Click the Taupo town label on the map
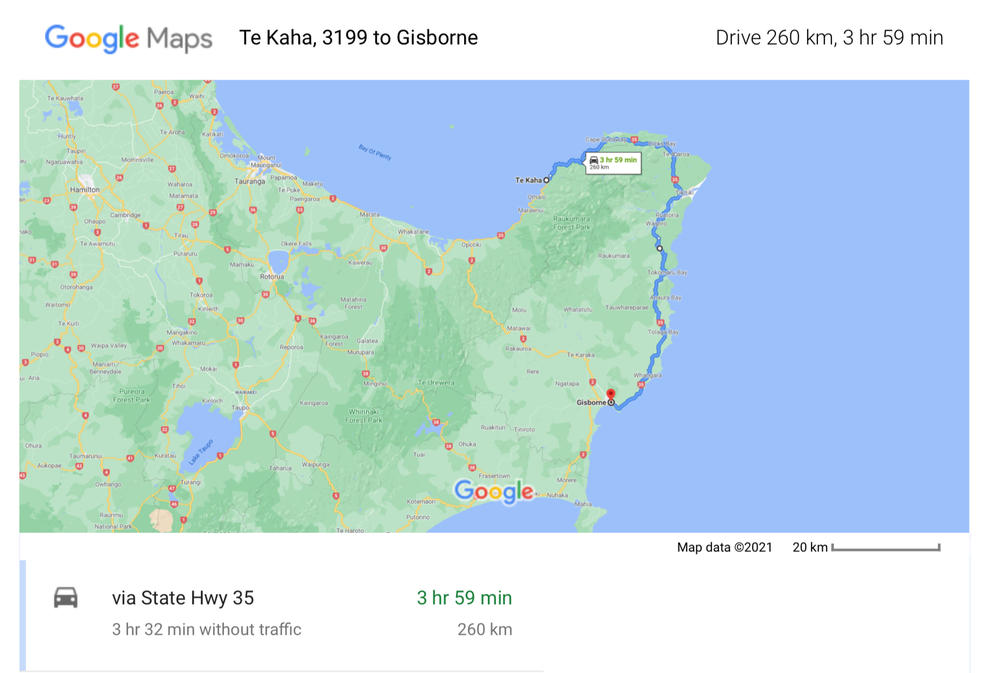This screenshot has width=1000, height=673. [x=240, y=407]
